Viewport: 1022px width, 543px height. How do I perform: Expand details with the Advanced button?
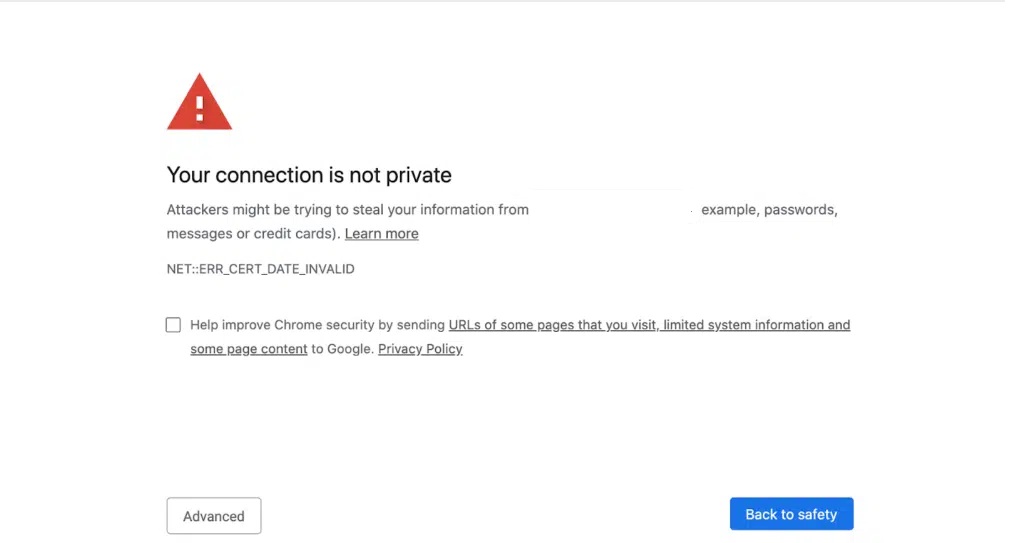tap(214, 516)
